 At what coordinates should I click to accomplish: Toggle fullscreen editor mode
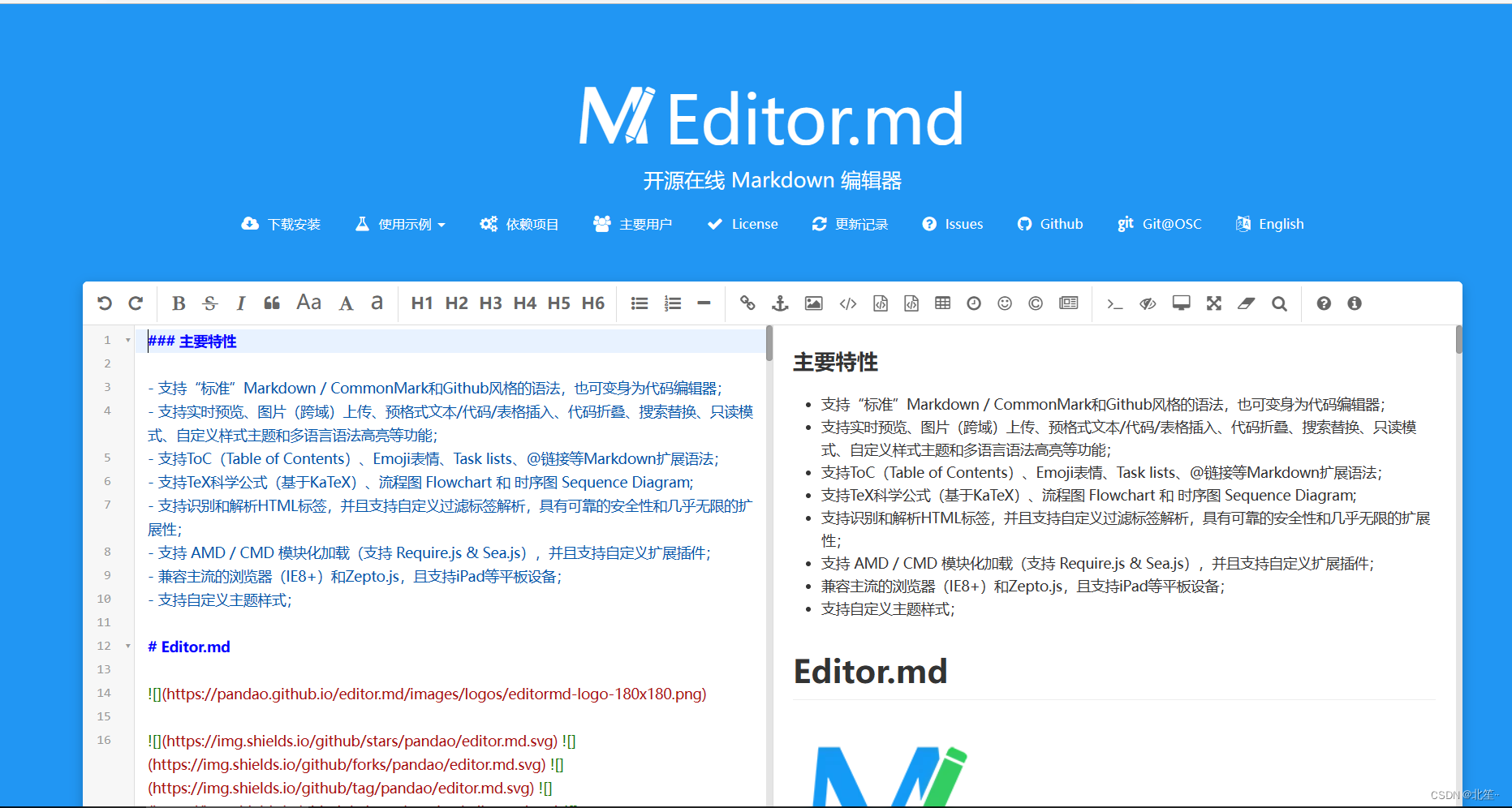(x=1214, y=303)
